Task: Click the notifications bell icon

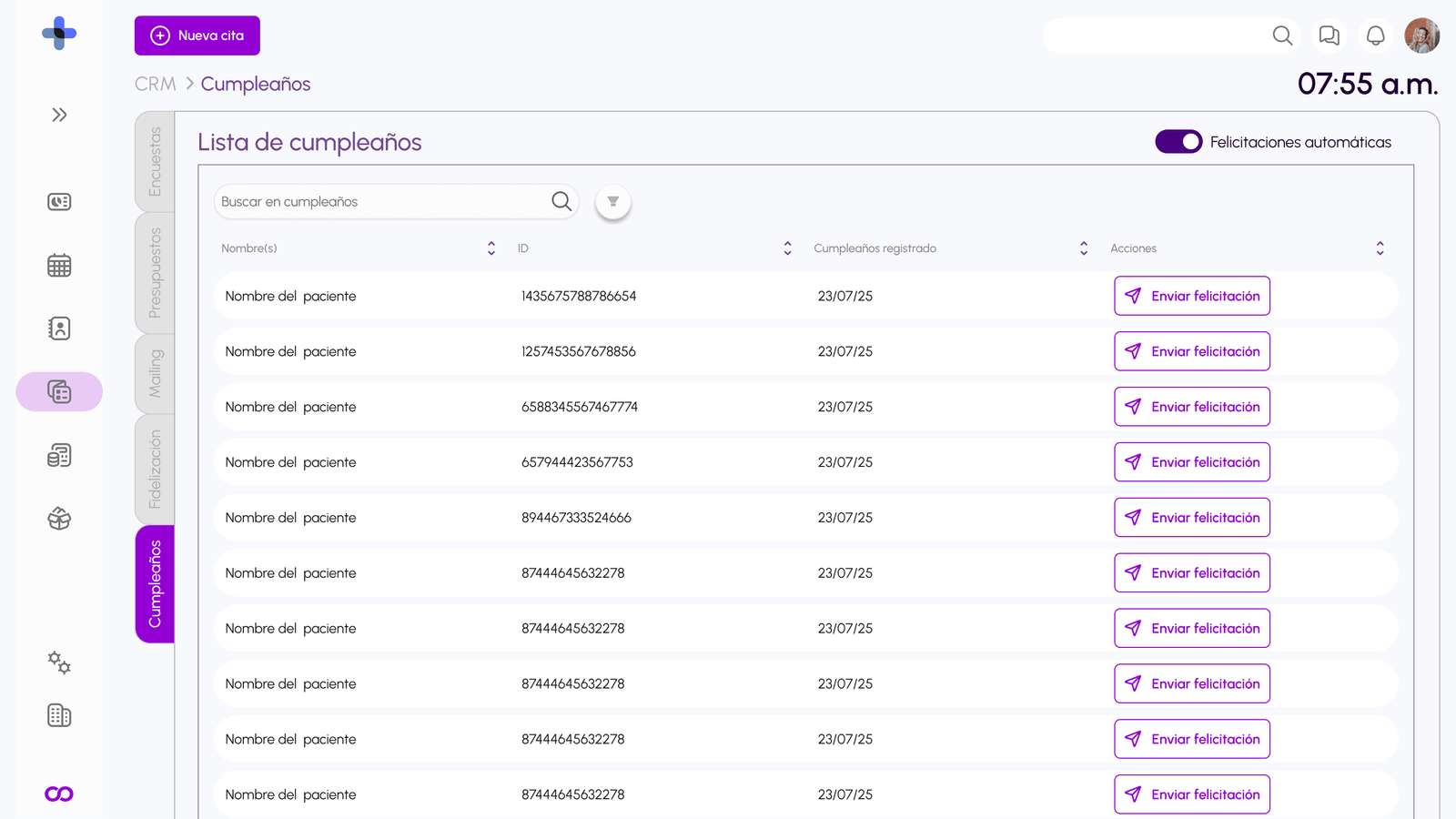Action: pos(1375,35)
